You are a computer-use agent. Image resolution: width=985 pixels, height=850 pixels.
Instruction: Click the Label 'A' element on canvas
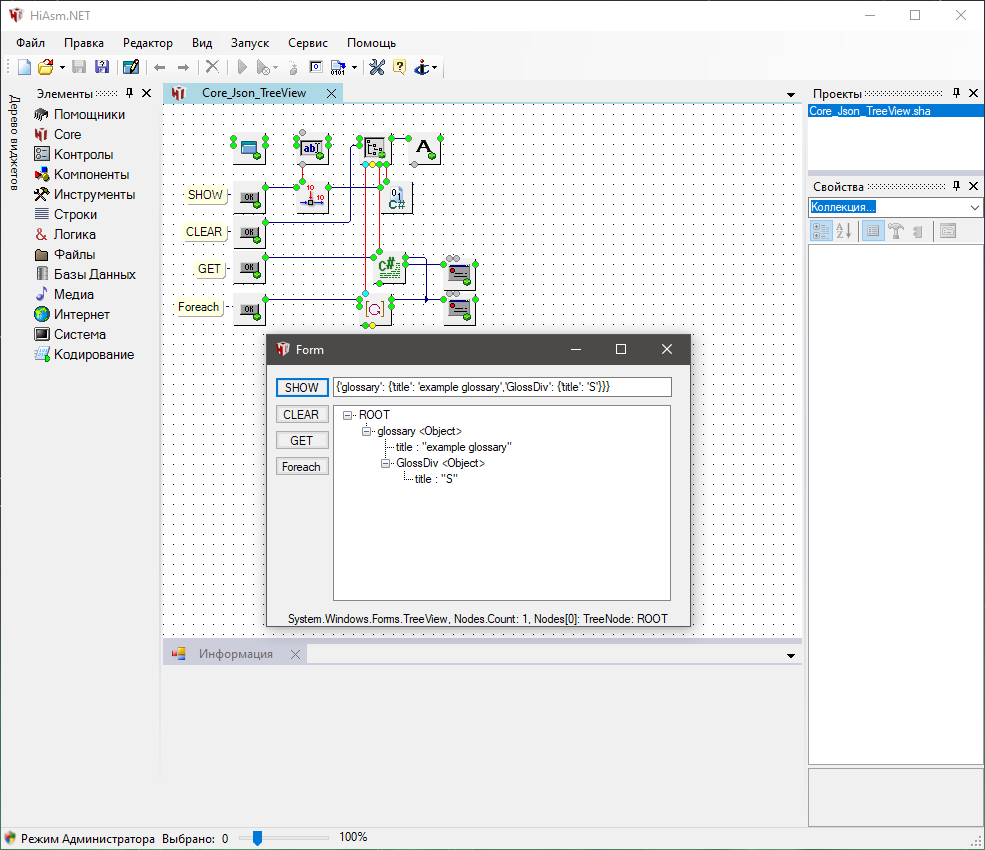pyautogui.click(x=424, y=148)
